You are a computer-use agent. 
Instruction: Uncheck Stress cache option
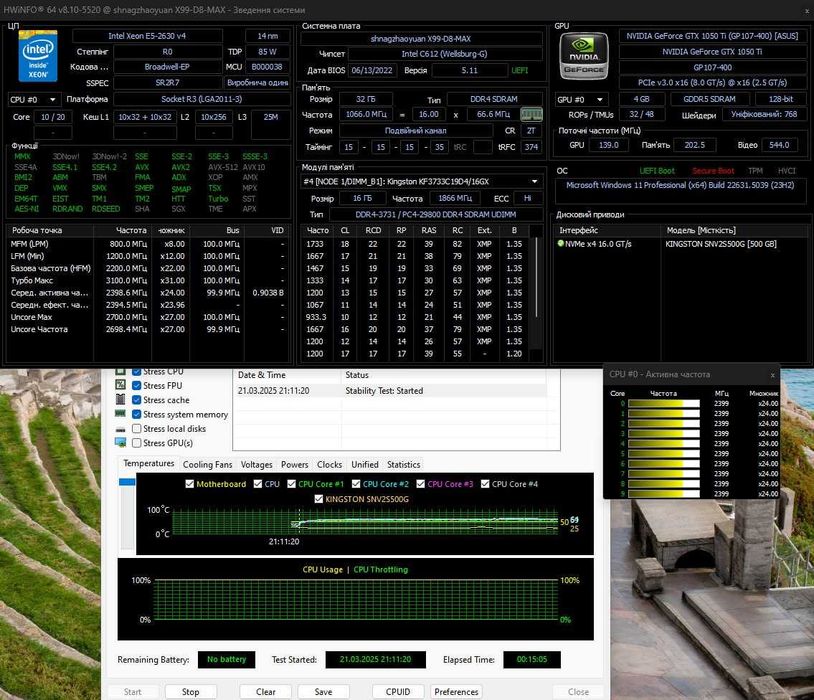tap(137, 400)
